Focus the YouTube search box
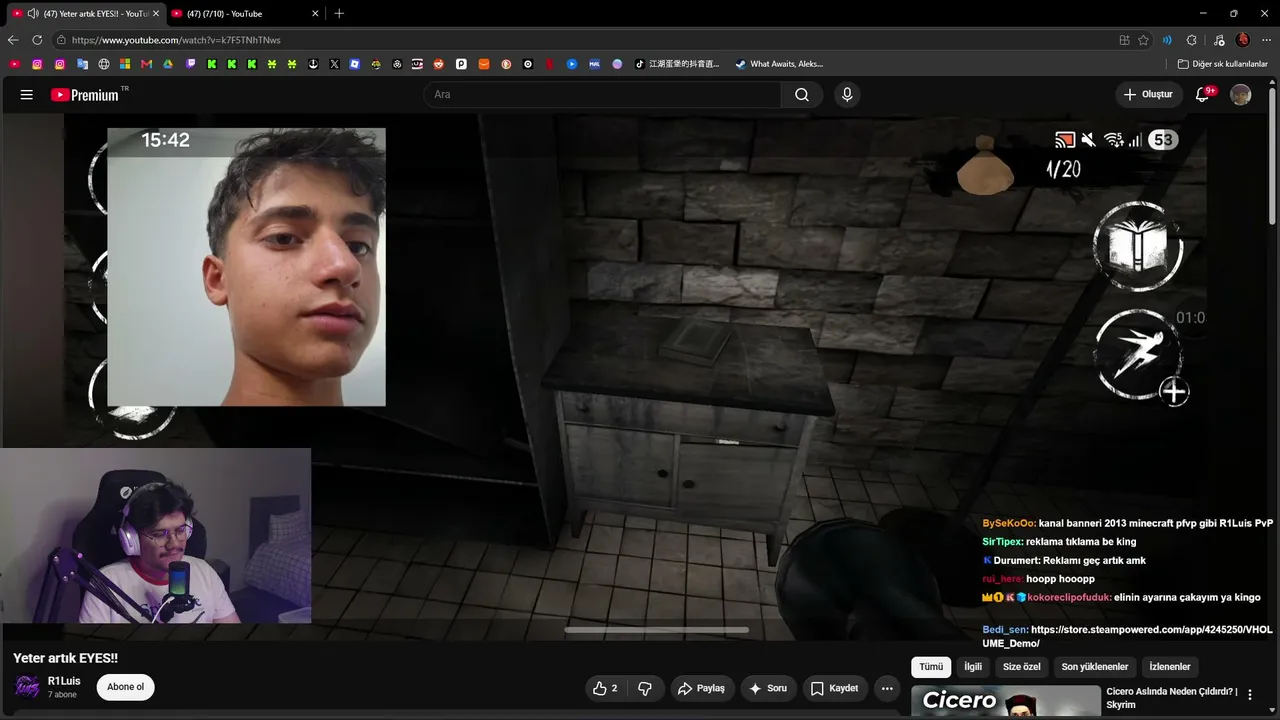This screenshot has height=720, width=1280. (602, 95)
